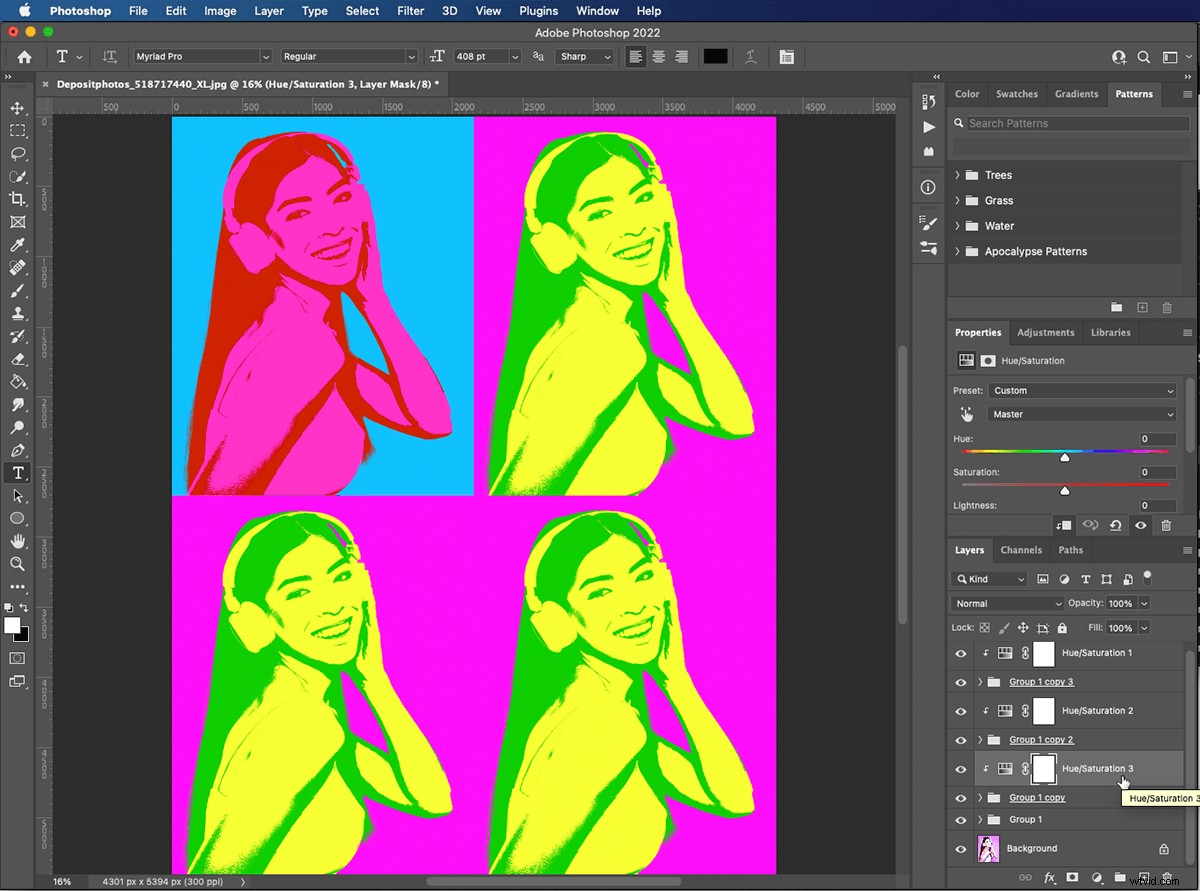This screenshot has width=1200, height=891.
Task: Open the Normal blend mode dropdown
Action: [1005, 603]
